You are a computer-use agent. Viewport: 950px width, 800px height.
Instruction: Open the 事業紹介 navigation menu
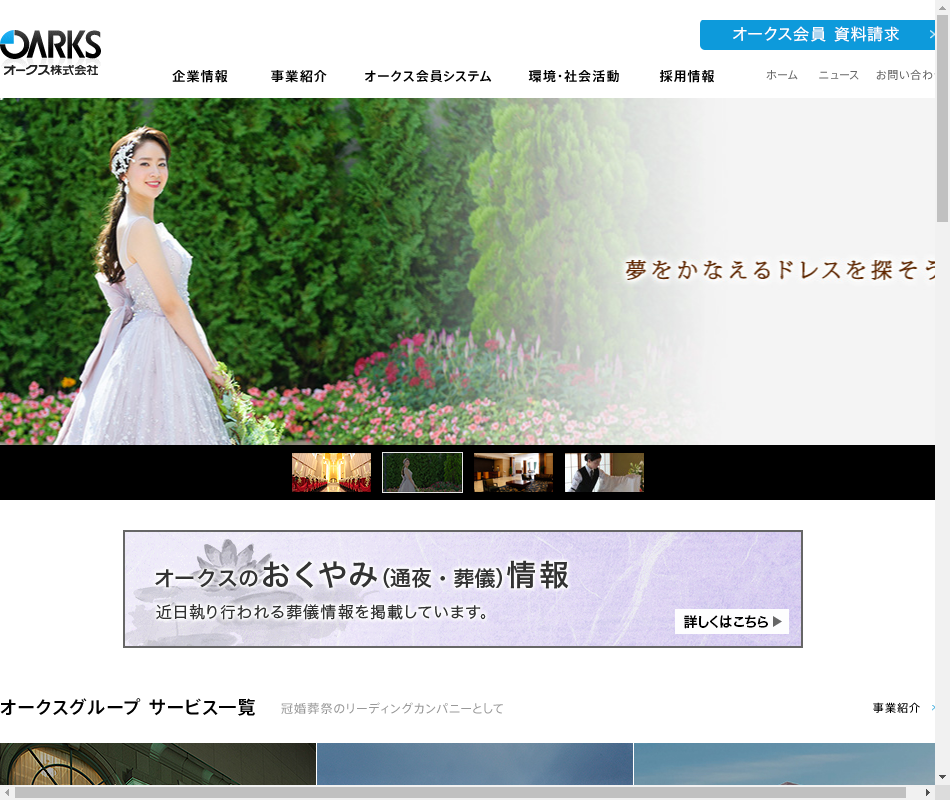coord(298,76)
